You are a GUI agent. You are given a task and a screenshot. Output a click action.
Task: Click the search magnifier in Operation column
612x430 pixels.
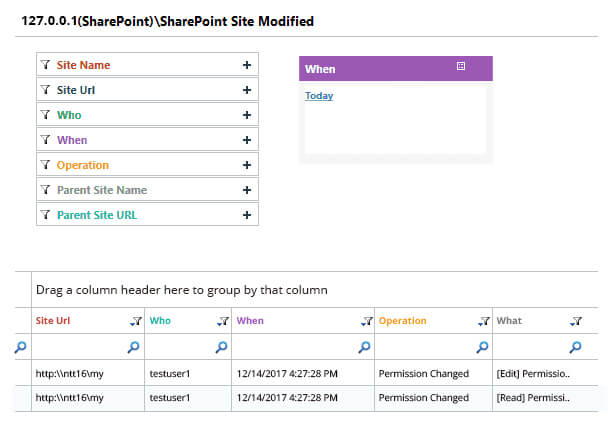[482, 346]
